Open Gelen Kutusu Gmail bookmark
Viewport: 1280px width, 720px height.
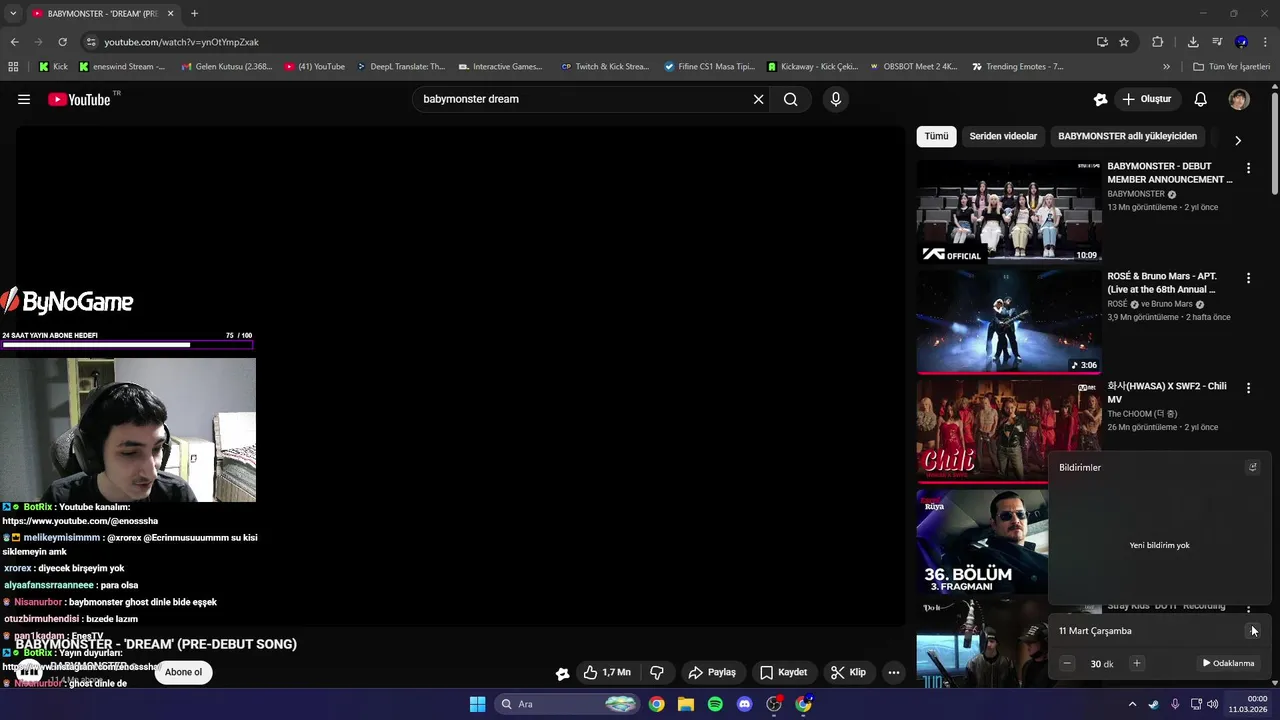pyautogui.click(x=227, y=67)
